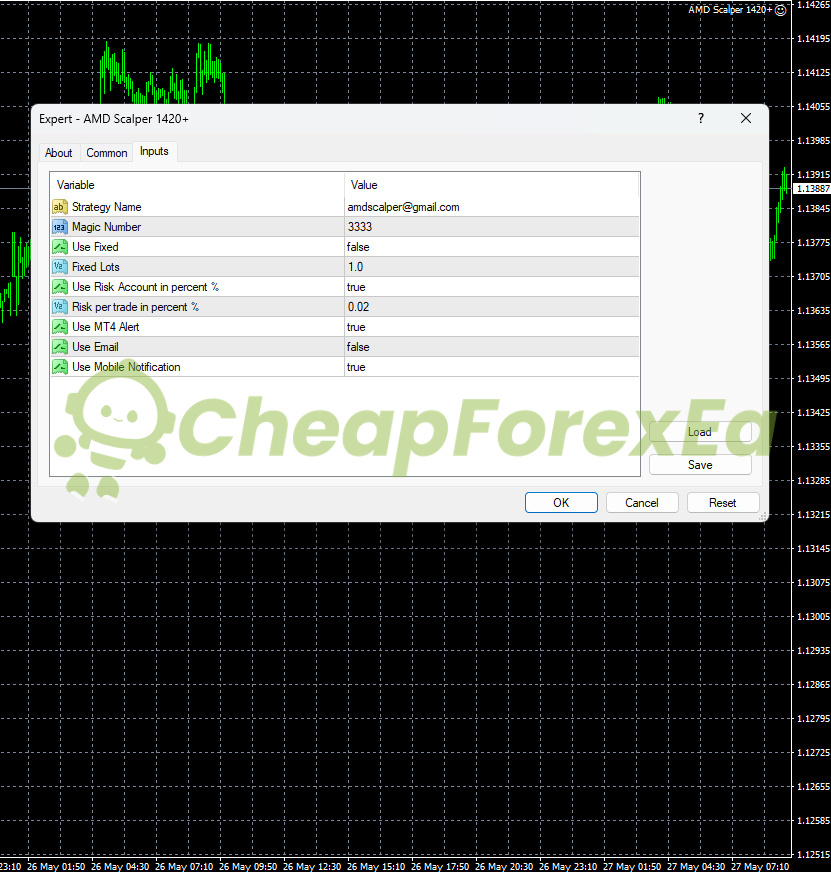Screen dimensions: 831x872
Task: Click the Magic Number integer type icon
Action: click(60, 227)
